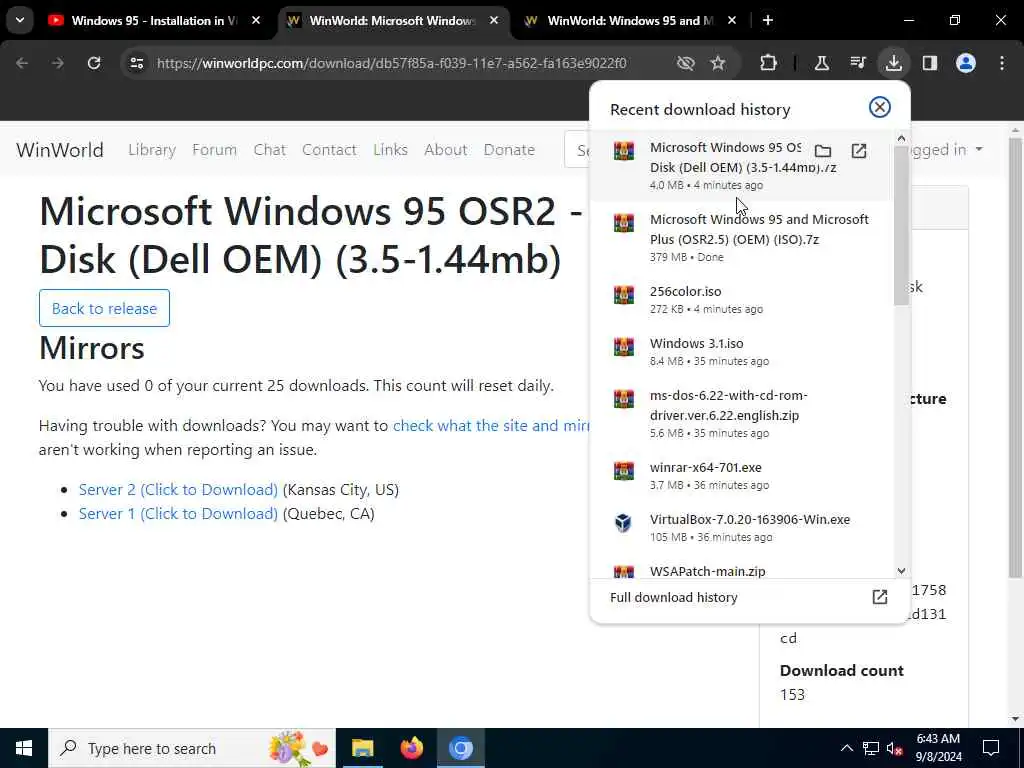
Task: Open the Windows Start button
Action: tap(24, 748)
